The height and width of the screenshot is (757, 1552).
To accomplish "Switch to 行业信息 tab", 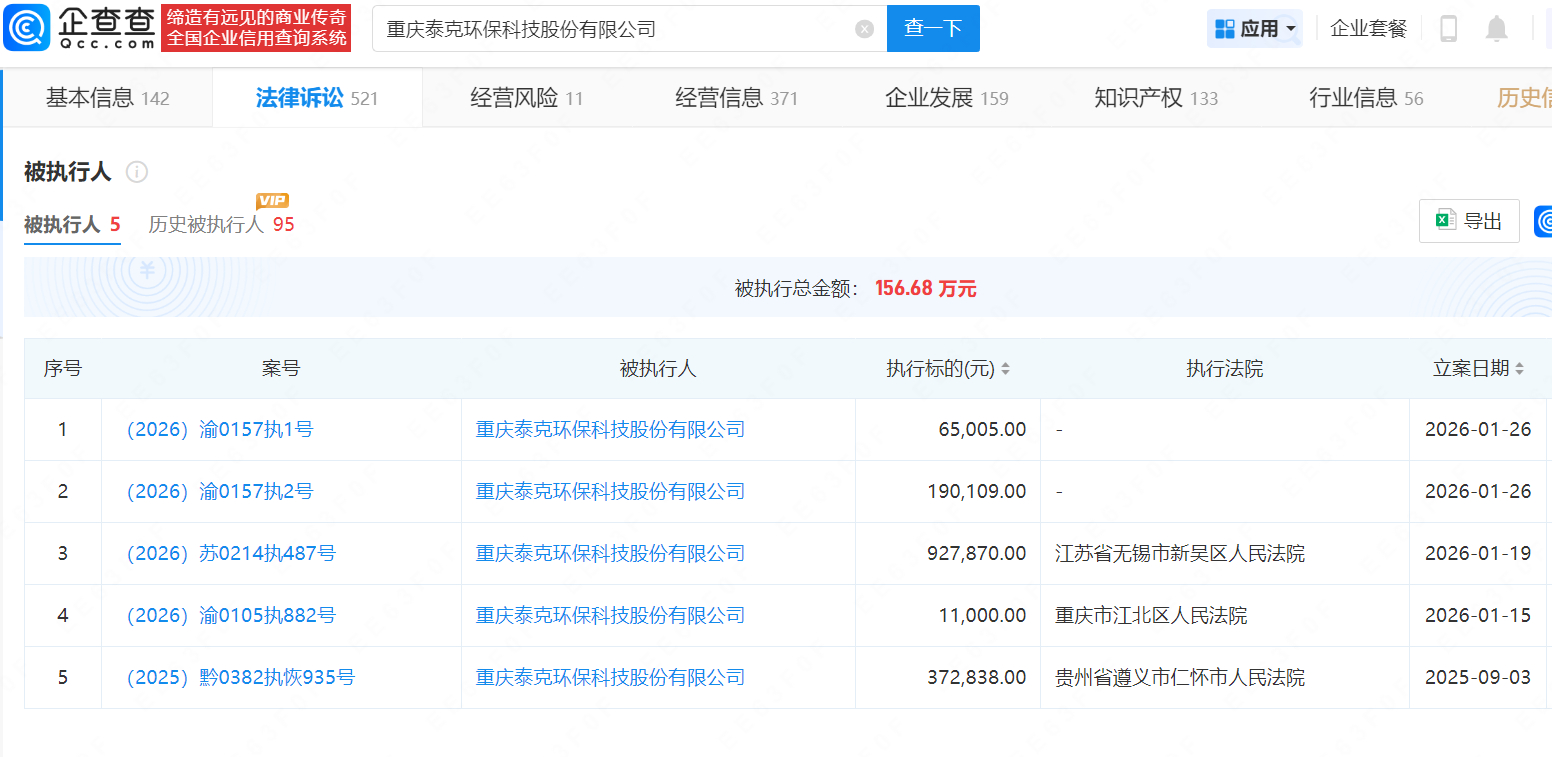I will coord(1367,98).
